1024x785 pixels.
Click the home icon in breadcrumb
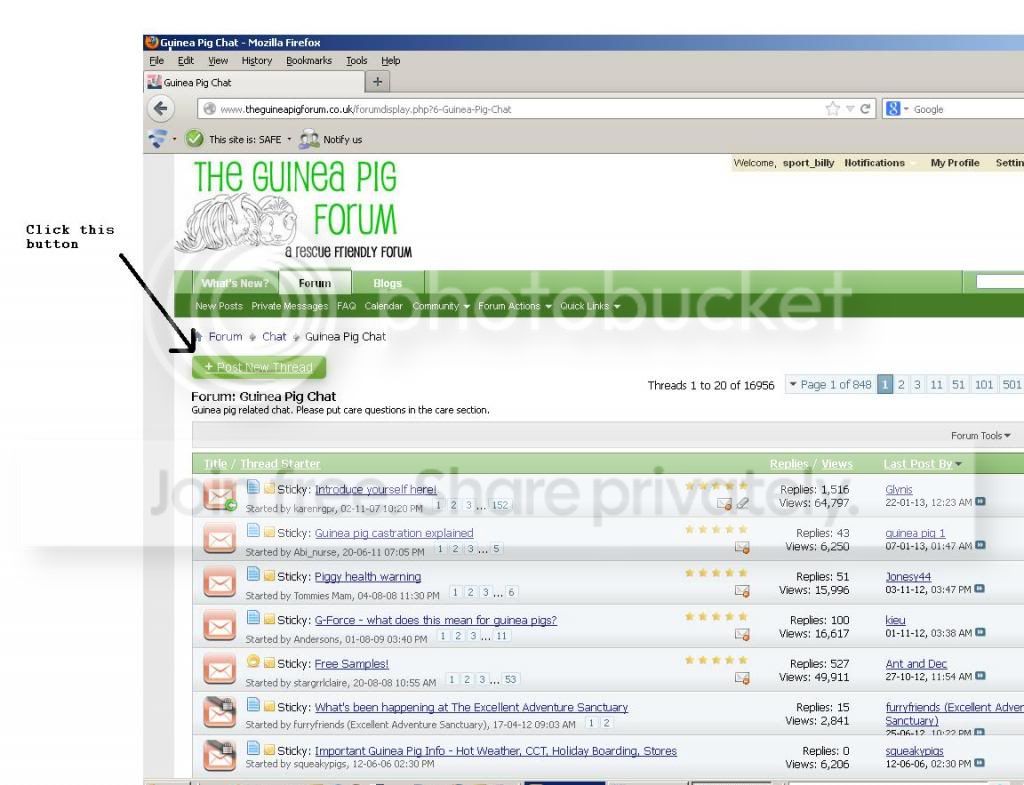tap(198, 337)
